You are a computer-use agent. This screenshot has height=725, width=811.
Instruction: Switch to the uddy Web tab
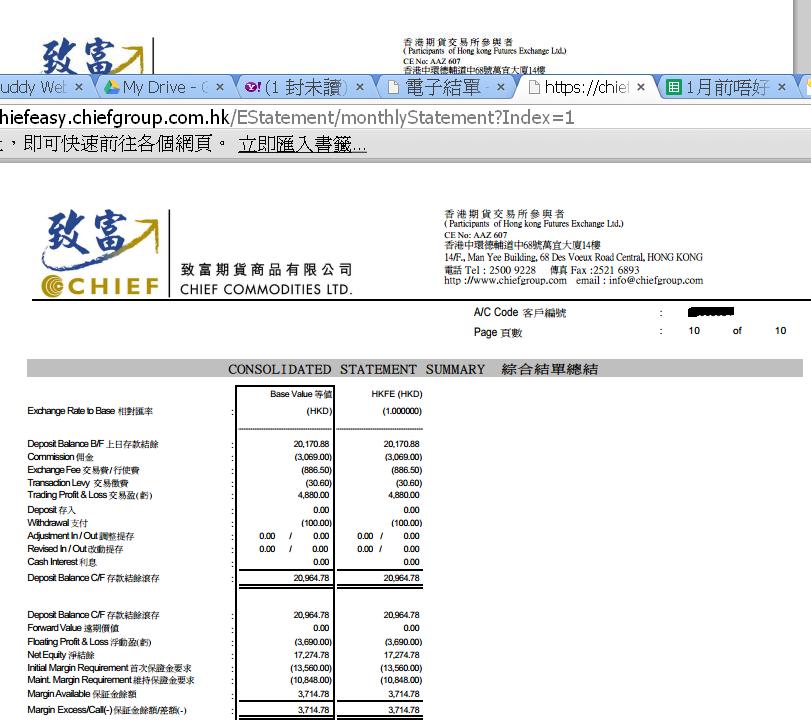click(41, 87)
